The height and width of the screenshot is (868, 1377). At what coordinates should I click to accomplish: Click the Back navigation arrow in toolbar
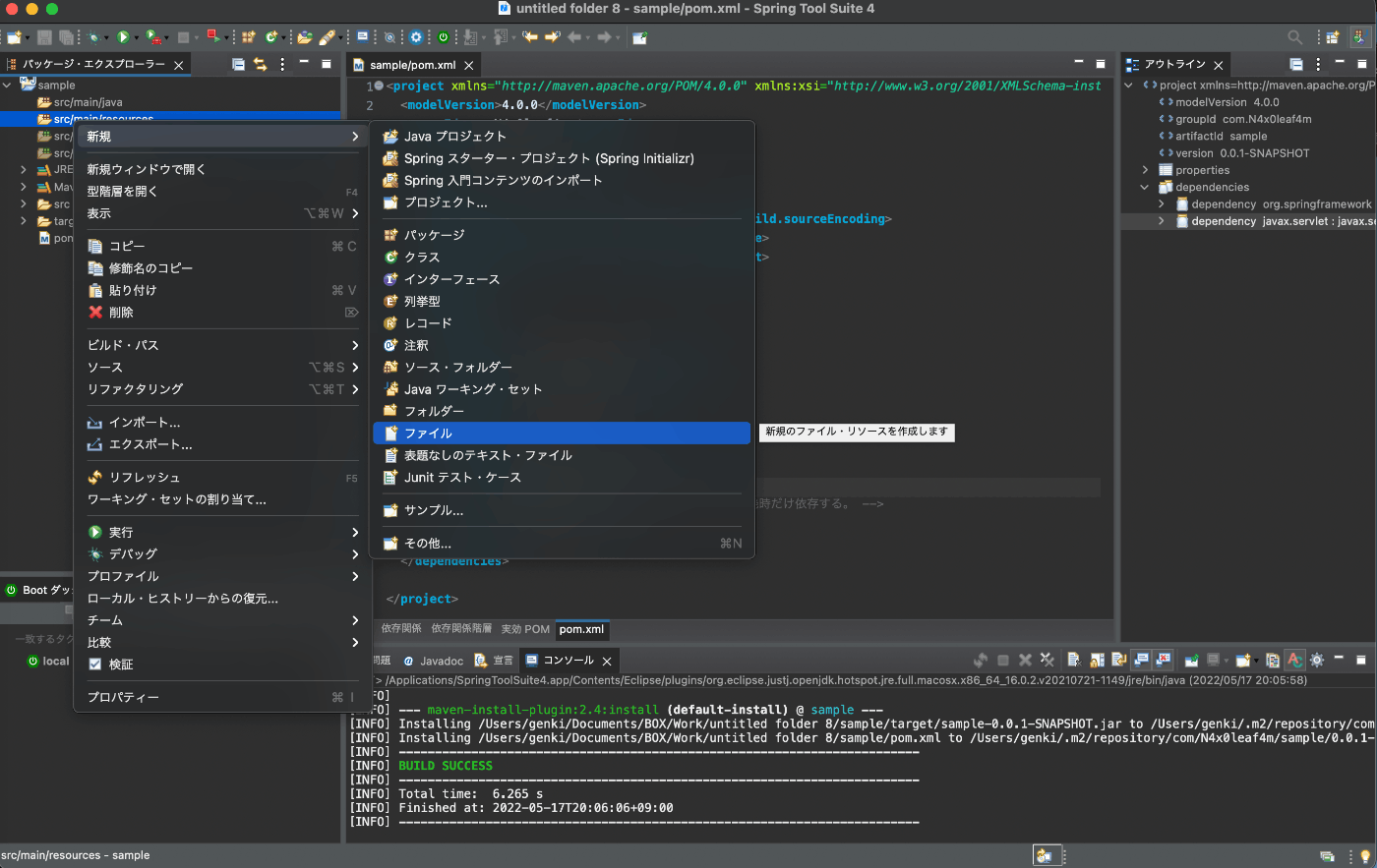coord(574,37)
